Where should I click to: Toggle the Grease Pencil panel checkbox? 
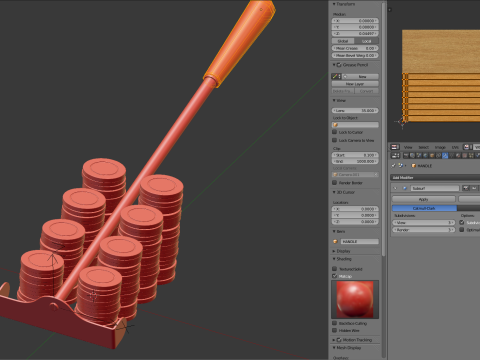(x=339, y=65)
